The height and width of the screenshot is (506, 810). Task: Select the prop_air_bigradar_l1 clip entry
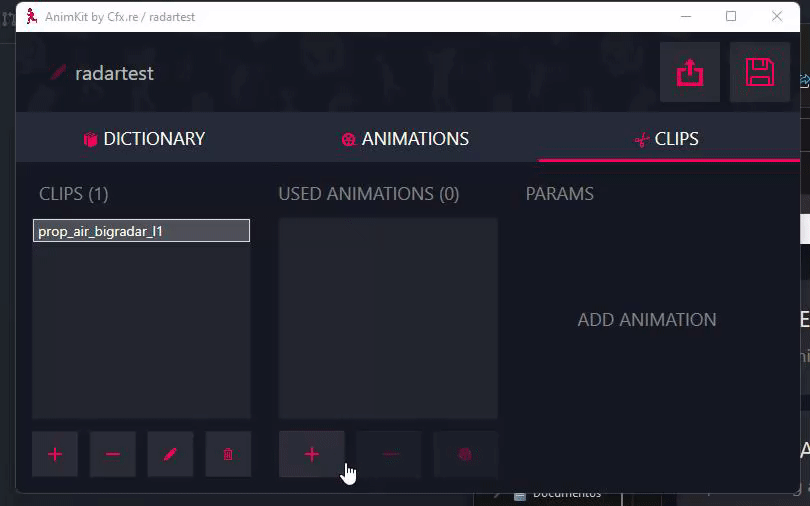point(141,231)
